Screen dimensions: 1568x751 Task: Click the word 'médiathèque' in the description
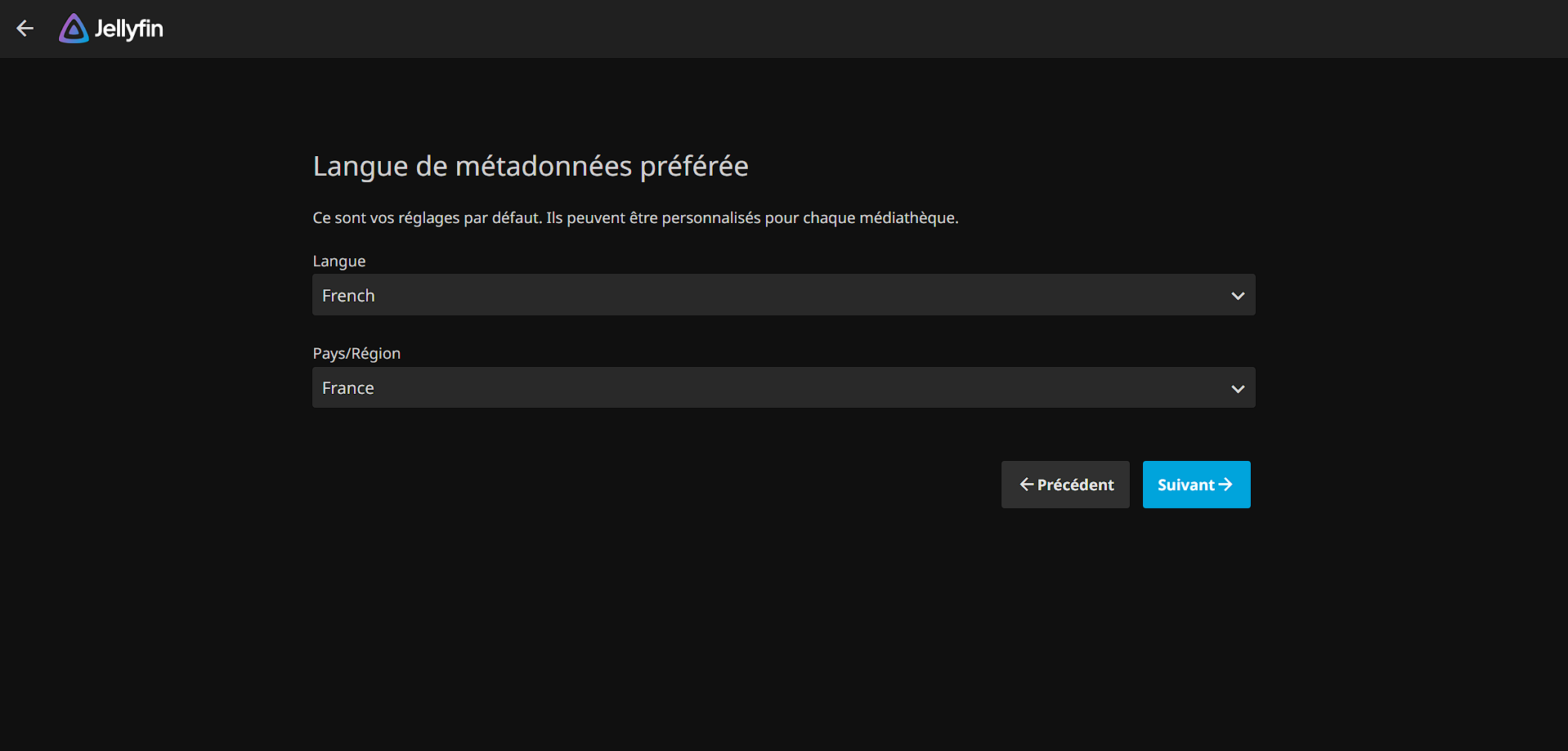point(907,218)
